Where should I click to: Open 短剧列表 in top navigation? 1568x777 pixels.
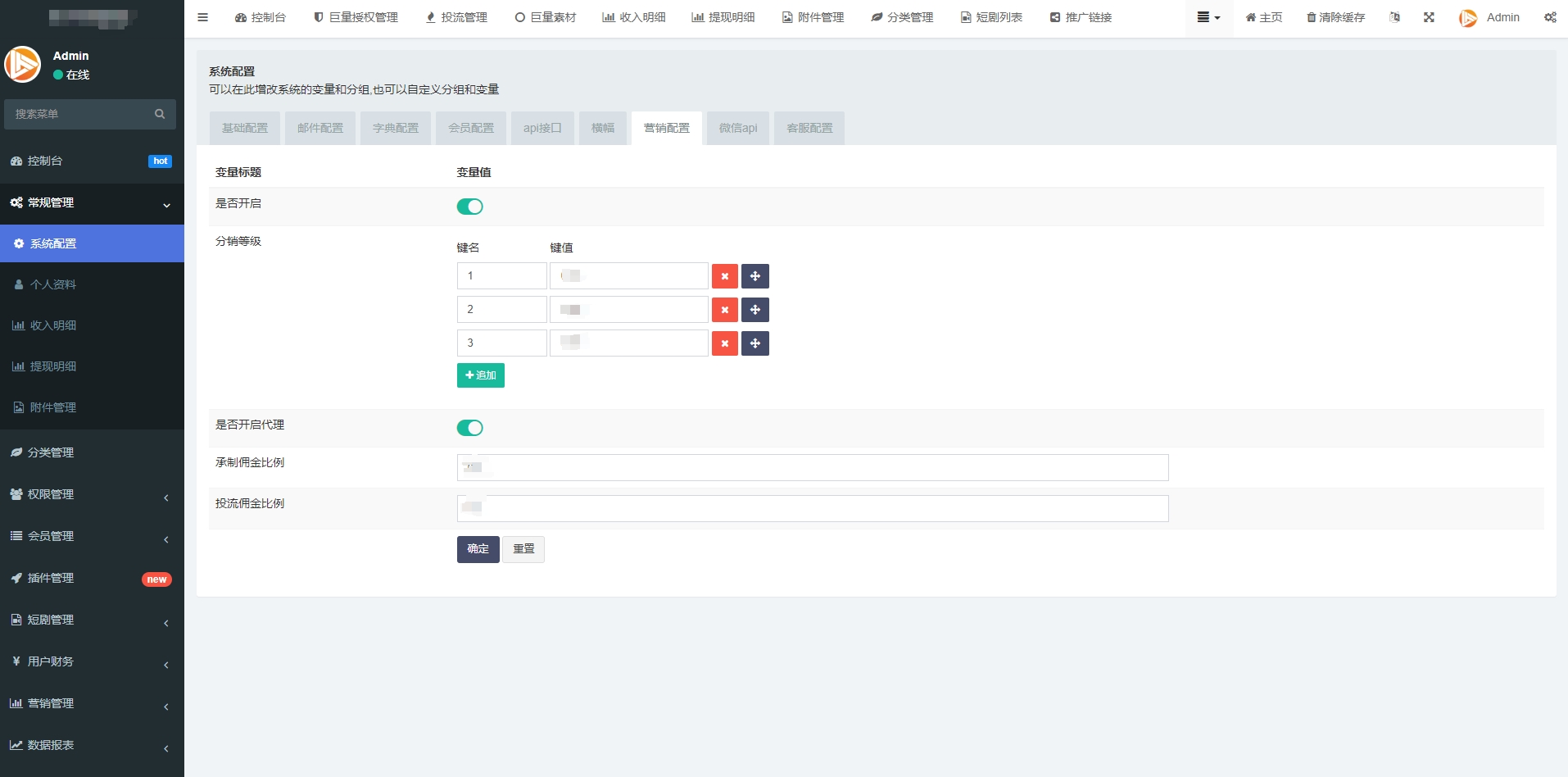coord(991,17)
